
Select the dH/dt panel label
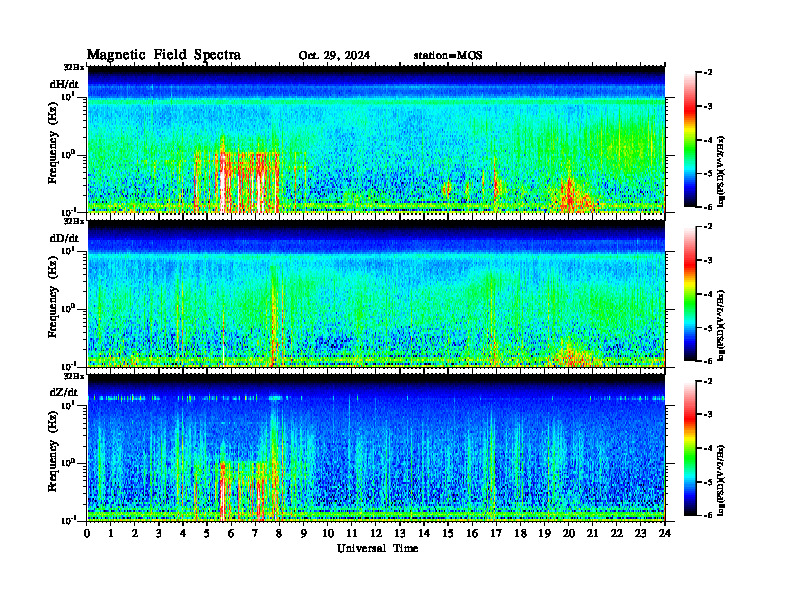pyautogui.click(x=64, y=84)
